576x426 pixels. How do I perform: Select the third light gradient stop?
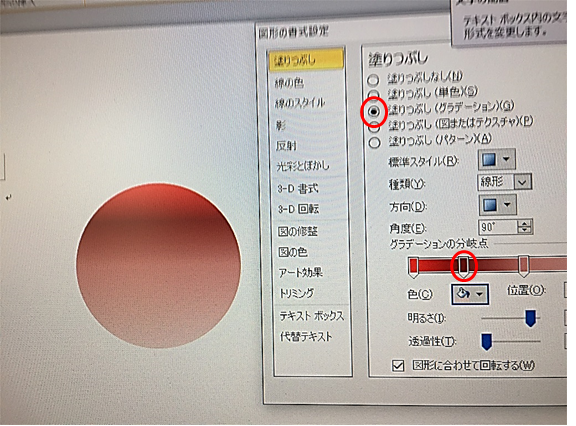523,266
